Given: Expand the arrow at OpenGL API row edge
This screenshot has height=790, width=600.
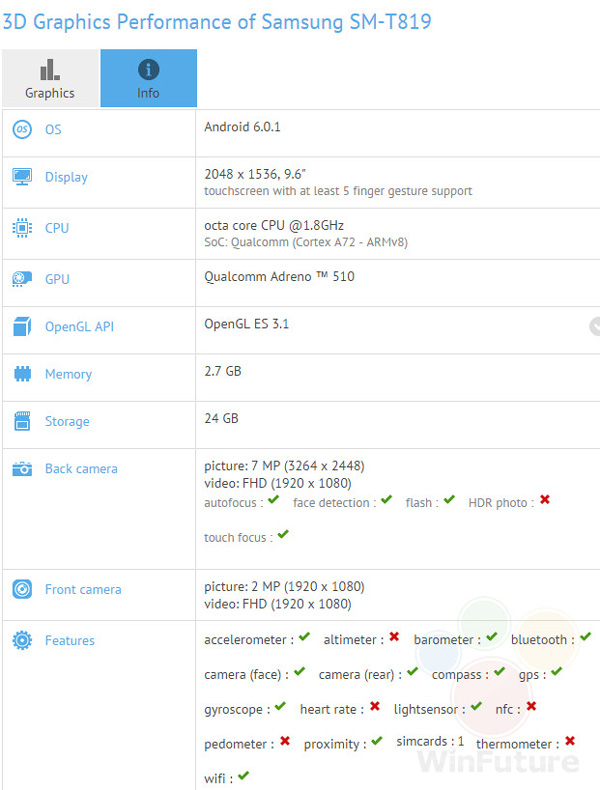Looking at the screenshot, I should click(595, 326).
